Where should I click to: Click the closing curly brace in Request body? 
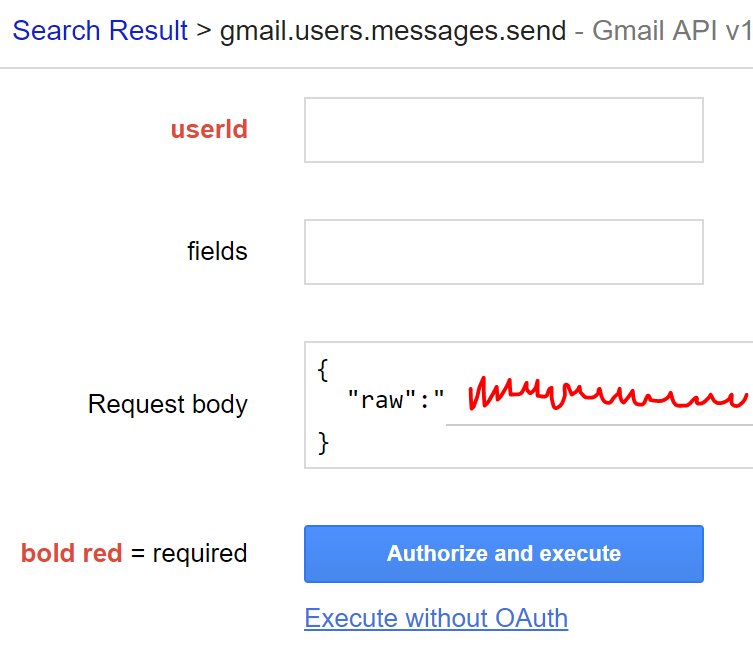coord(323,442)
